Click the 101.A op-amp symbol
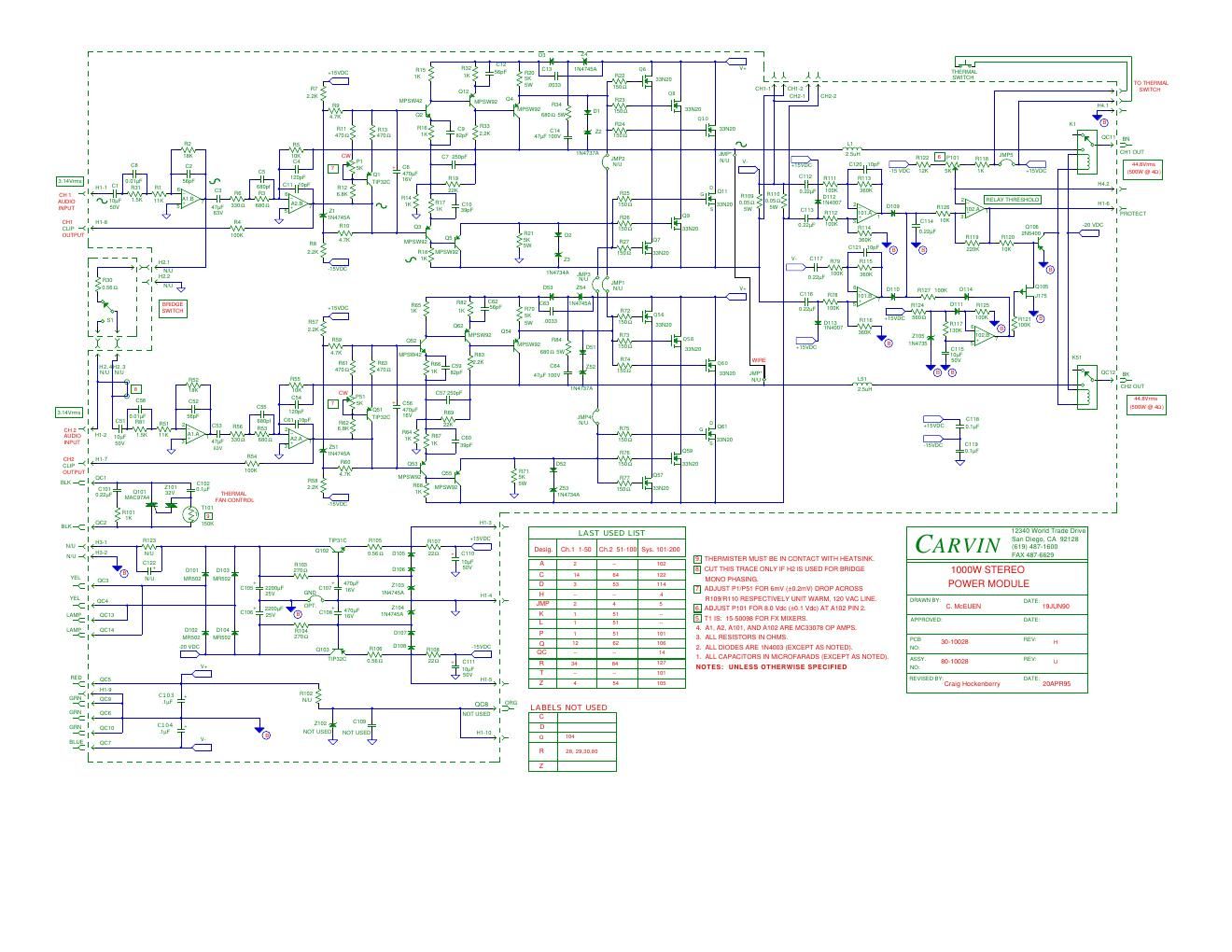 pyautogui.click(x=865, y=213)
